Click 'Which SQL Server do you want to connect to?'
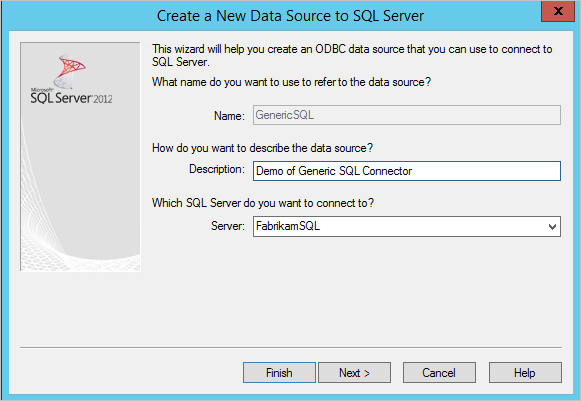Image resolution: width=581 pixels, height=401 pixels. tap(263, 203)
